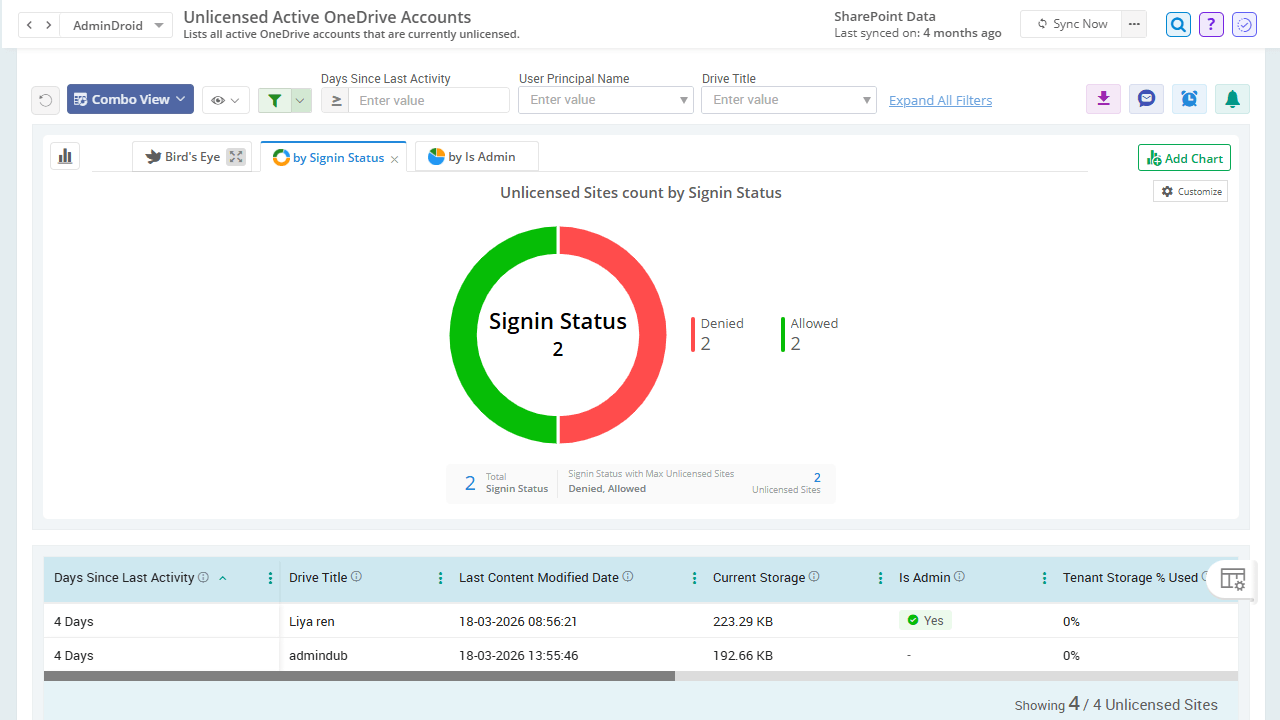Toggle the eye visibility dropdown
Viewport: 1280px width, 720px height.
coord(226,100)
